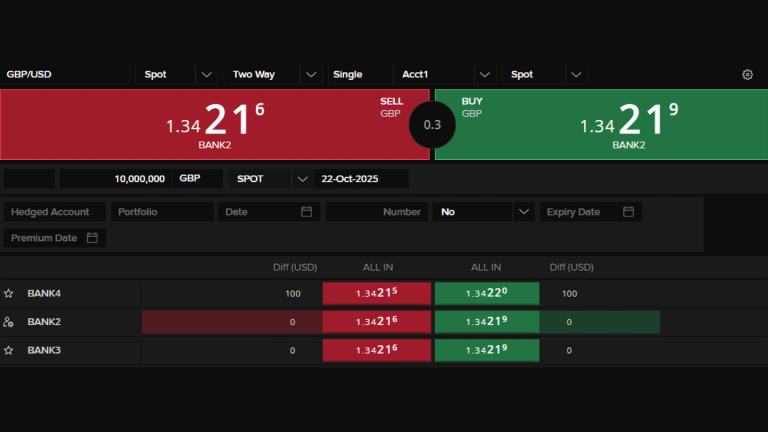Toggle favorite star for BANK3
Viewport: 768px width, 432px height.
click(x=8, y=350)
